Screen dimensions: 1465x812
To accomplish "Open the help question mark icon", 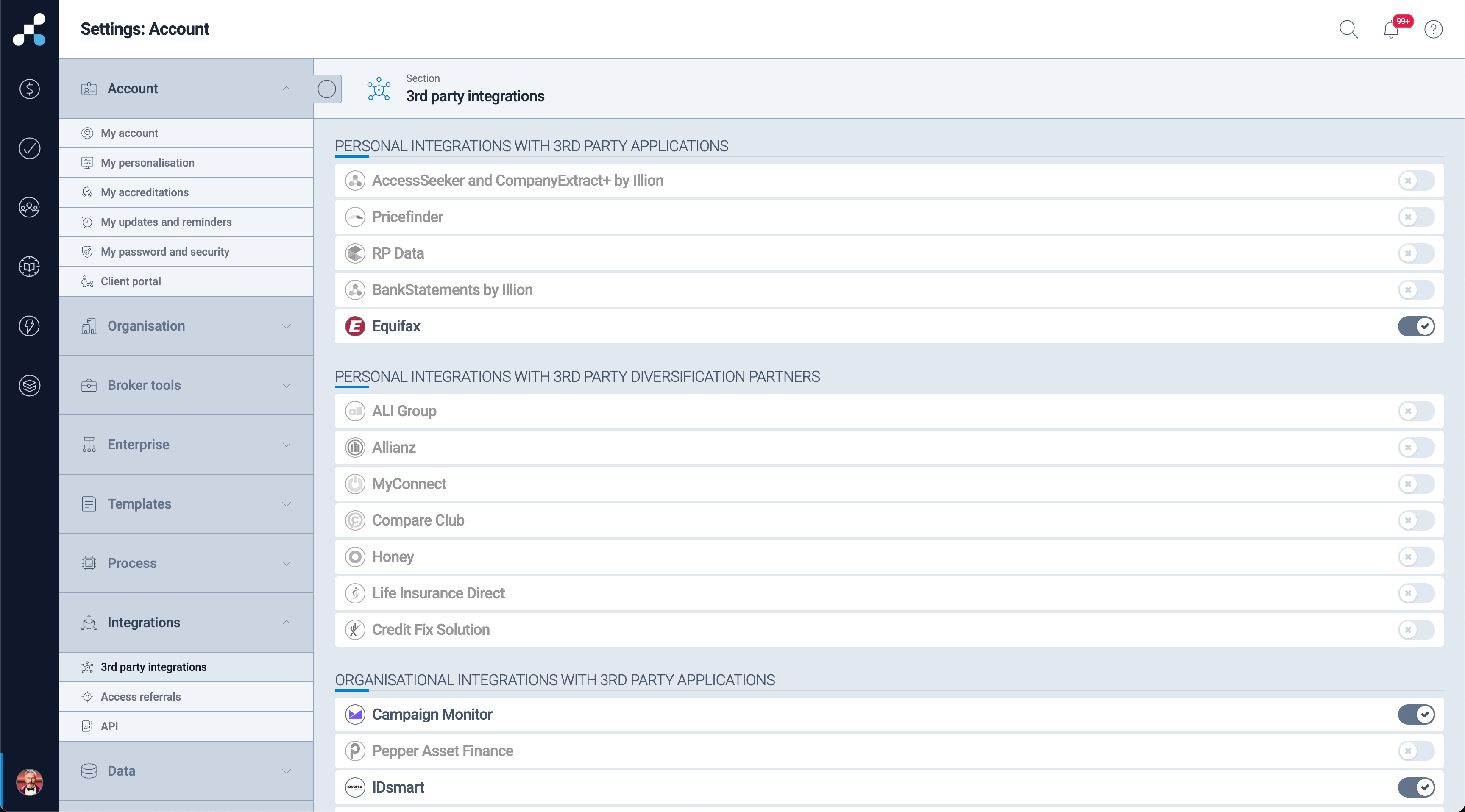I will coord(1433,29).
